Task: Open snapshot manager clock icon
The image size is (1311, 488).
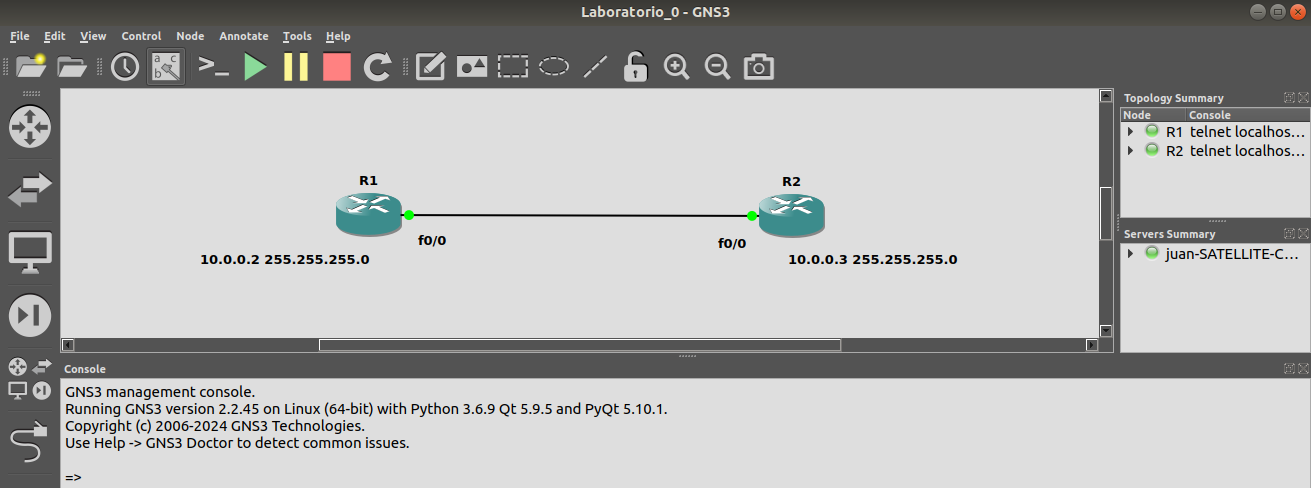Action: pos(125,67)
